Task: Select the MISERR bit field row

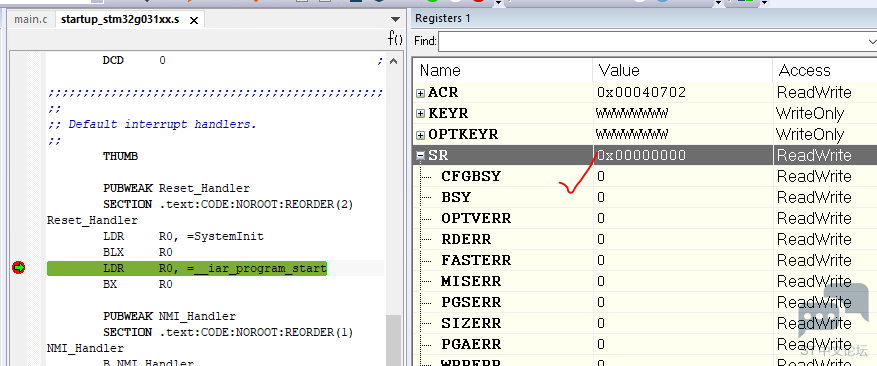Action: pos(645,281)
